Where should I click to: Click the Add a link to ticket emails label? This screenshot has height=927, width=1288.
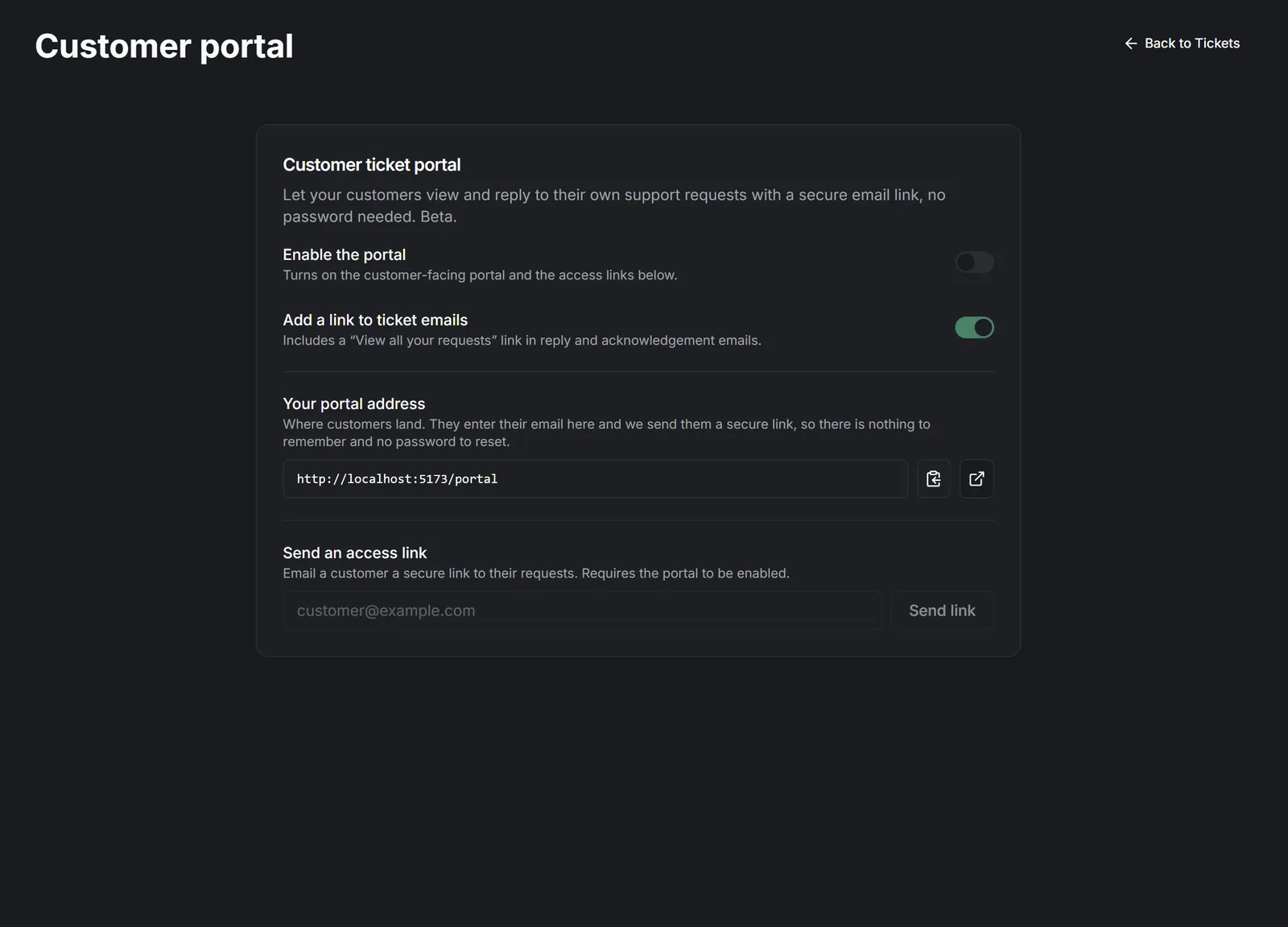pos(375,320)
